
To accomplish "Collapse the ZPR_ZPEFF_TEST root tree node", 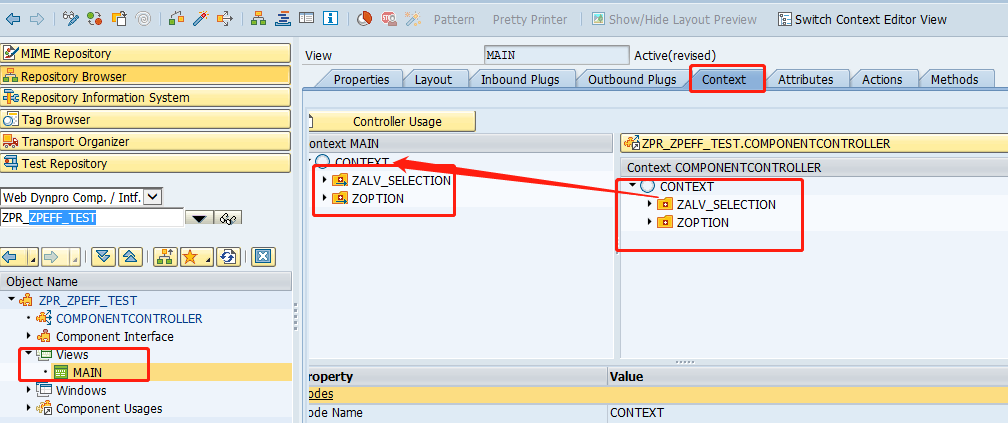I will [x=12, y=300].
